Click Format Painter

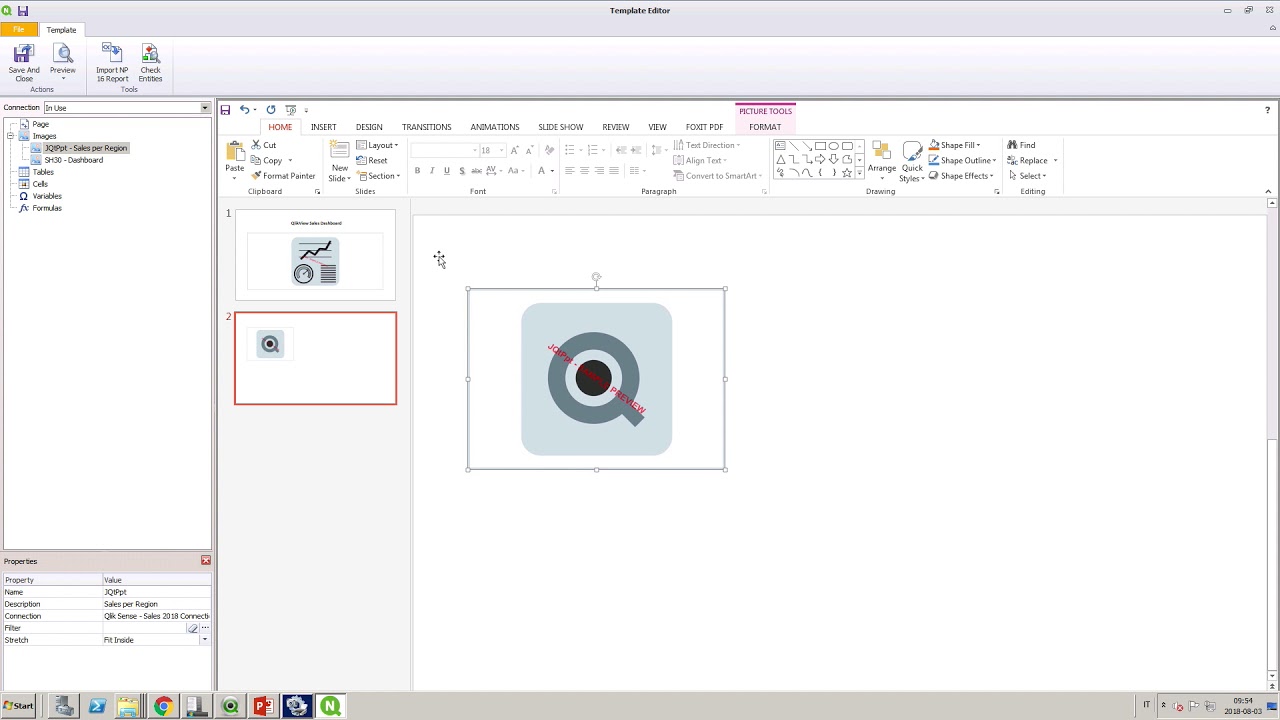pos(283,176)
